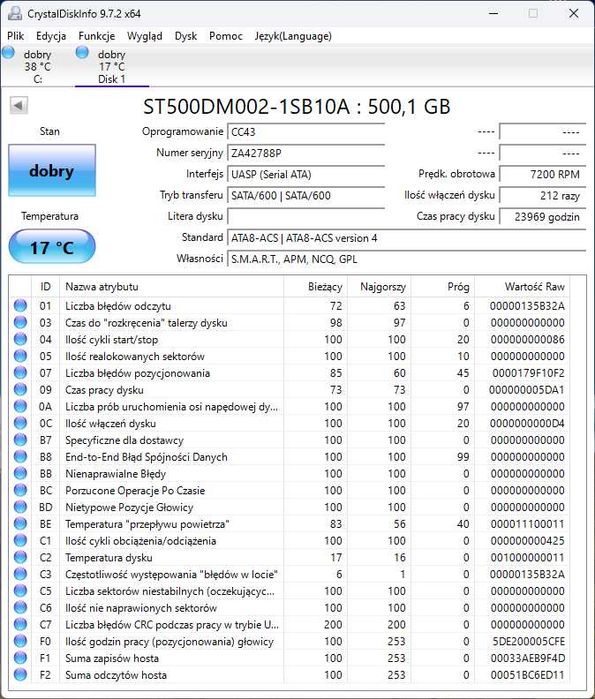Select the Temperatura "przepływu powietrza" attribute name
Image resolution: width=595 pixels, height=699 pixels.
(147, 524)
